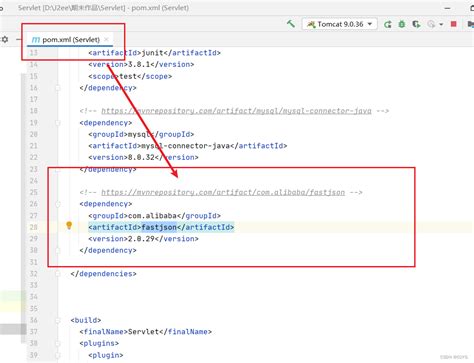Hide the side panel with the minus icon
The height and width of the screenshot is (363, 474).
[18, 39]
